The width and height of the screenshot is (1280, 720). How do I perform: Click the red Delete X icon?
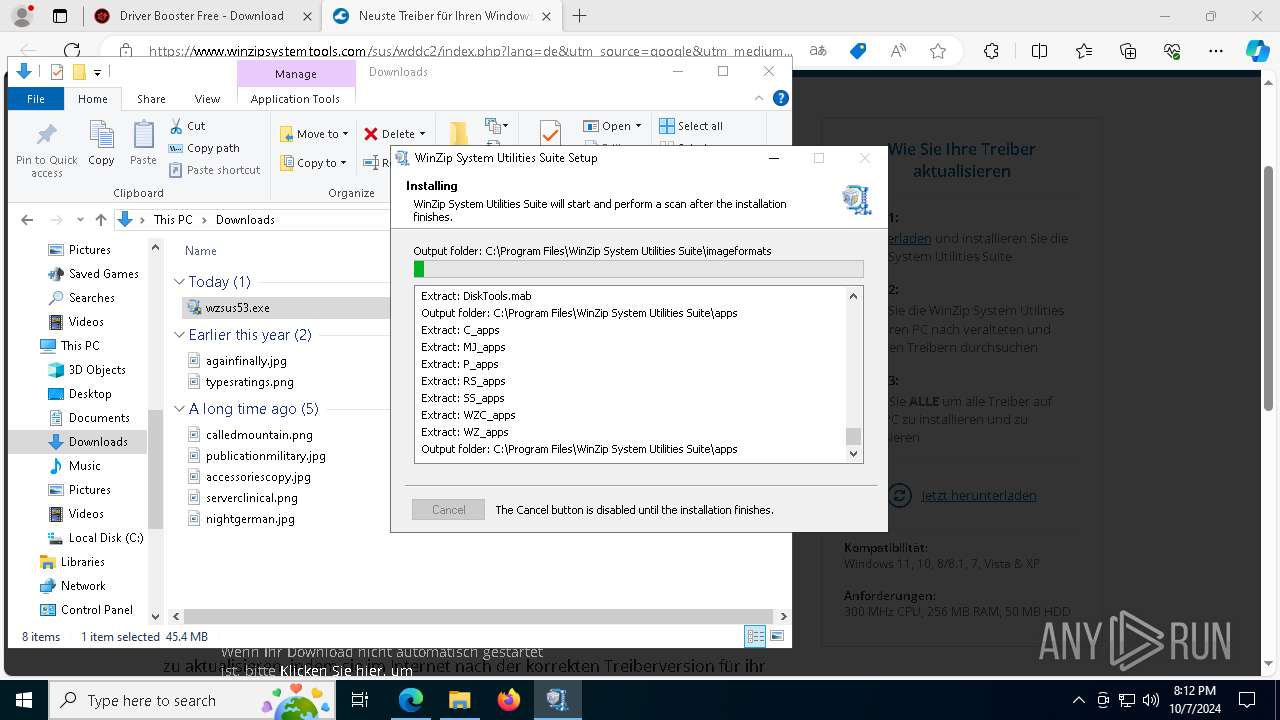click(371, 134)
